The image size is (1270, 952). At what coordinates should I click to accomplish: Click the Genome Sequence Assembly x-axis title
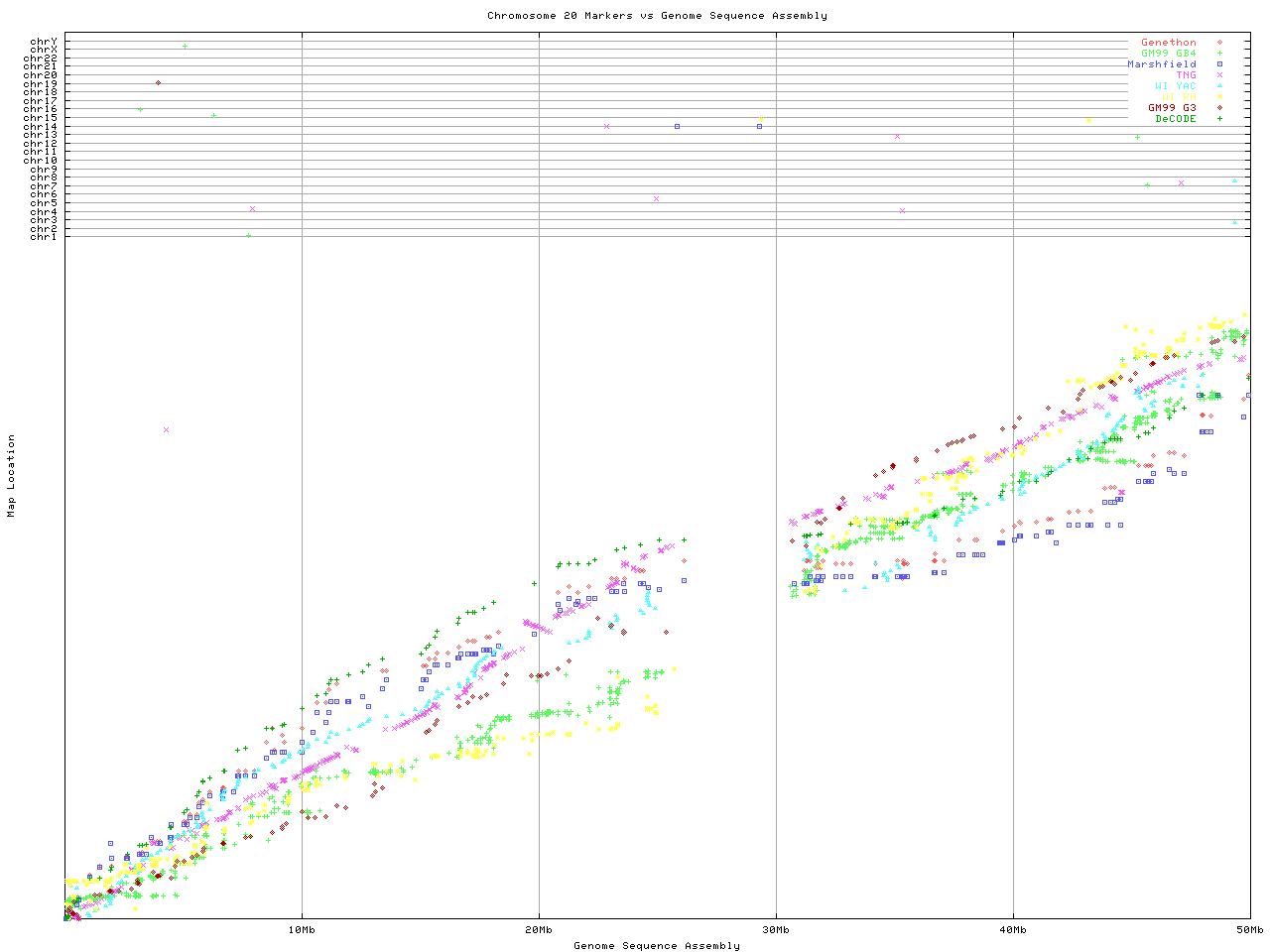click(656, 946)
